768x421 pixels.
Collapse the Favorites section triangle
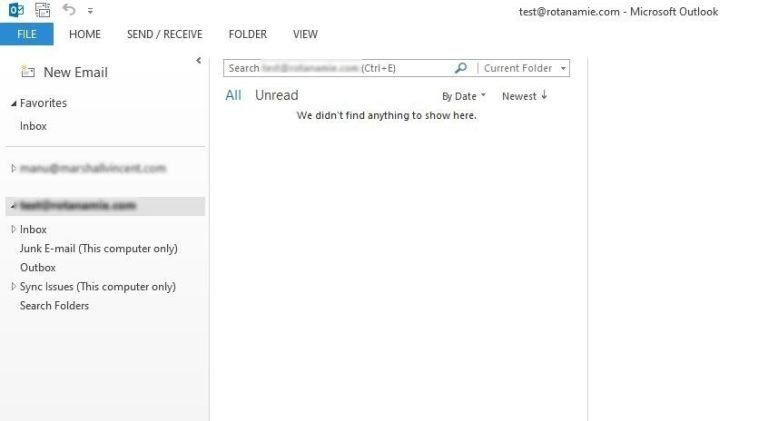click(x=14, y=104)
